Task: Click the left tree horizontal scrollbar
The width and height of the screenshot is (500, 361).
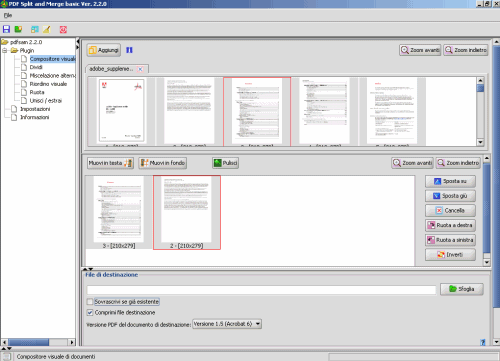Action: (38, 342)
